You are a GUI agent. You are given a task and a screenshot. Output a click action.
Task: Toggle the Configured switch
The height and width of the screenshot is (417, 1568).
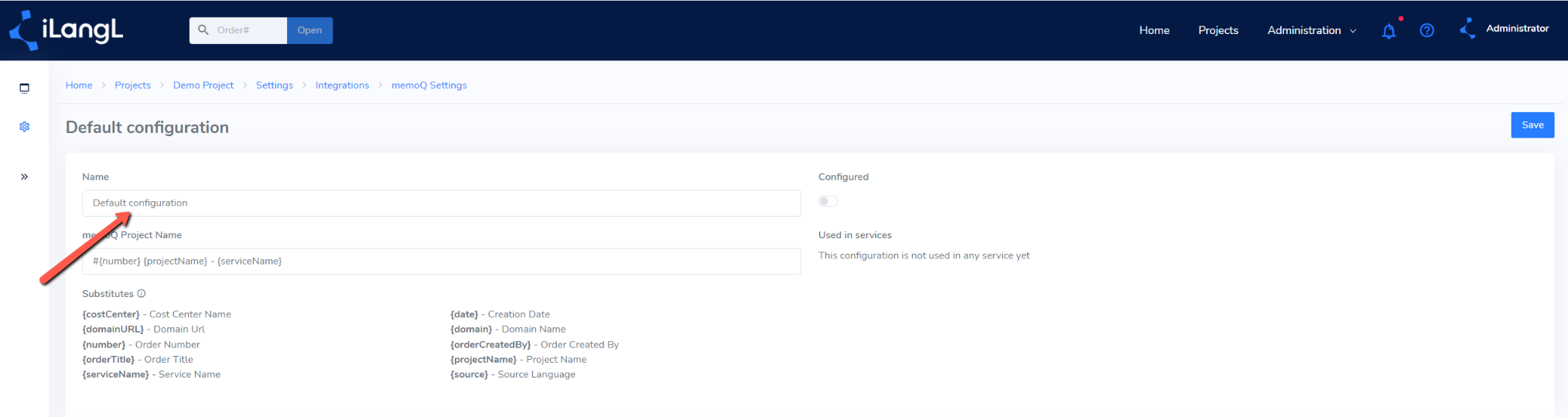(x=828, y=201)
